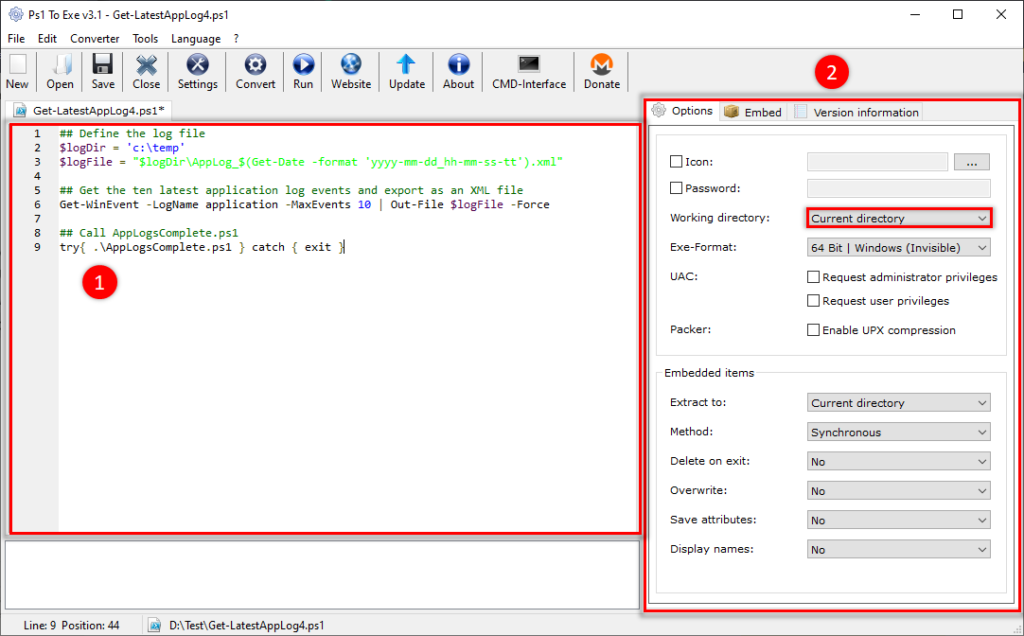Click the icon browse (...) button
Viewport: 1024px width, 636px height.
click(x=972, y=162)
